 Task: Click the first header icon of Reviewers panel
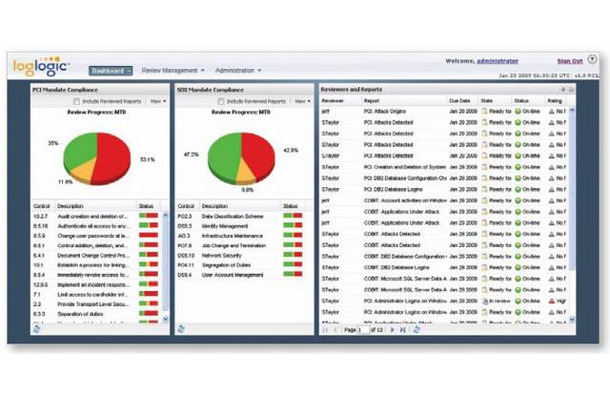point(563,89)
